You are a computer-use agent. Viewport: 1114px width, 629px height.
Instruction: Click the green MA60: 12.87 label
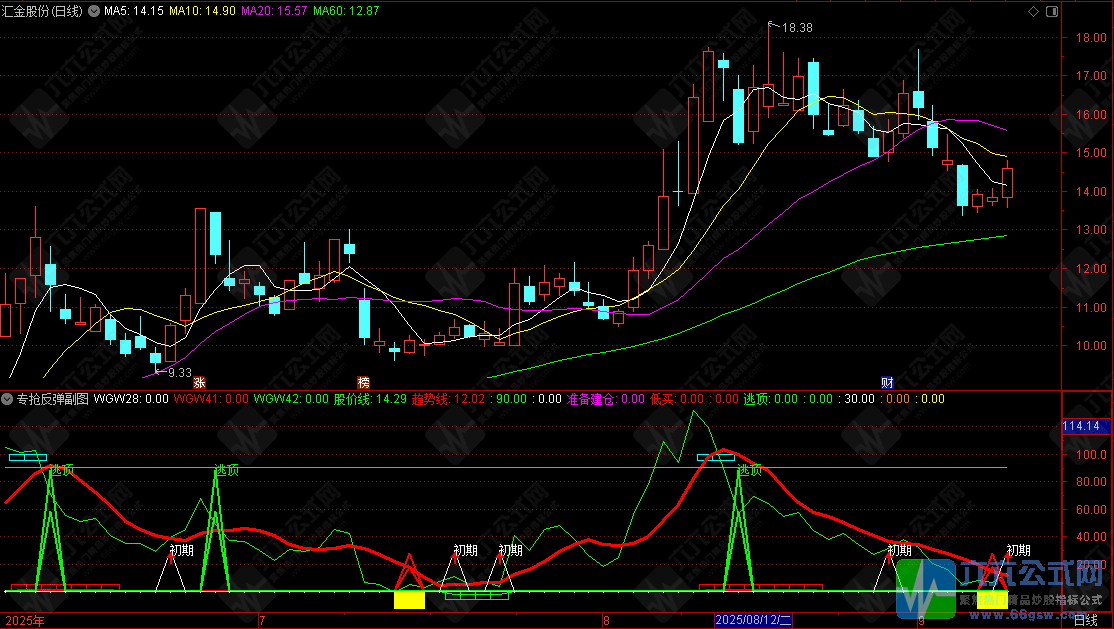pos(346,11)
